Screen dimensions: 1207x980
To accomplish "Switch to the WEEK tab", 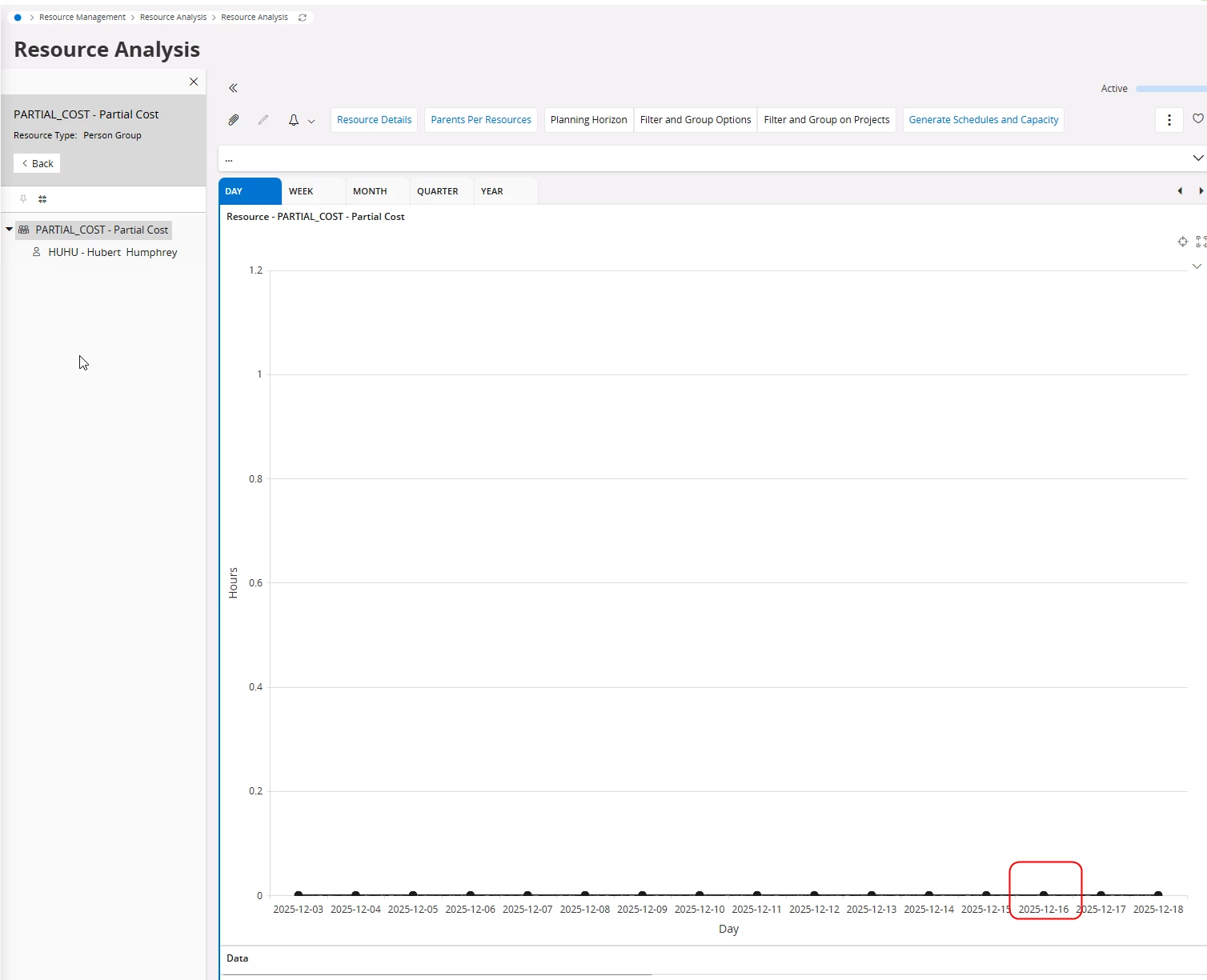I will pos(314,191).
